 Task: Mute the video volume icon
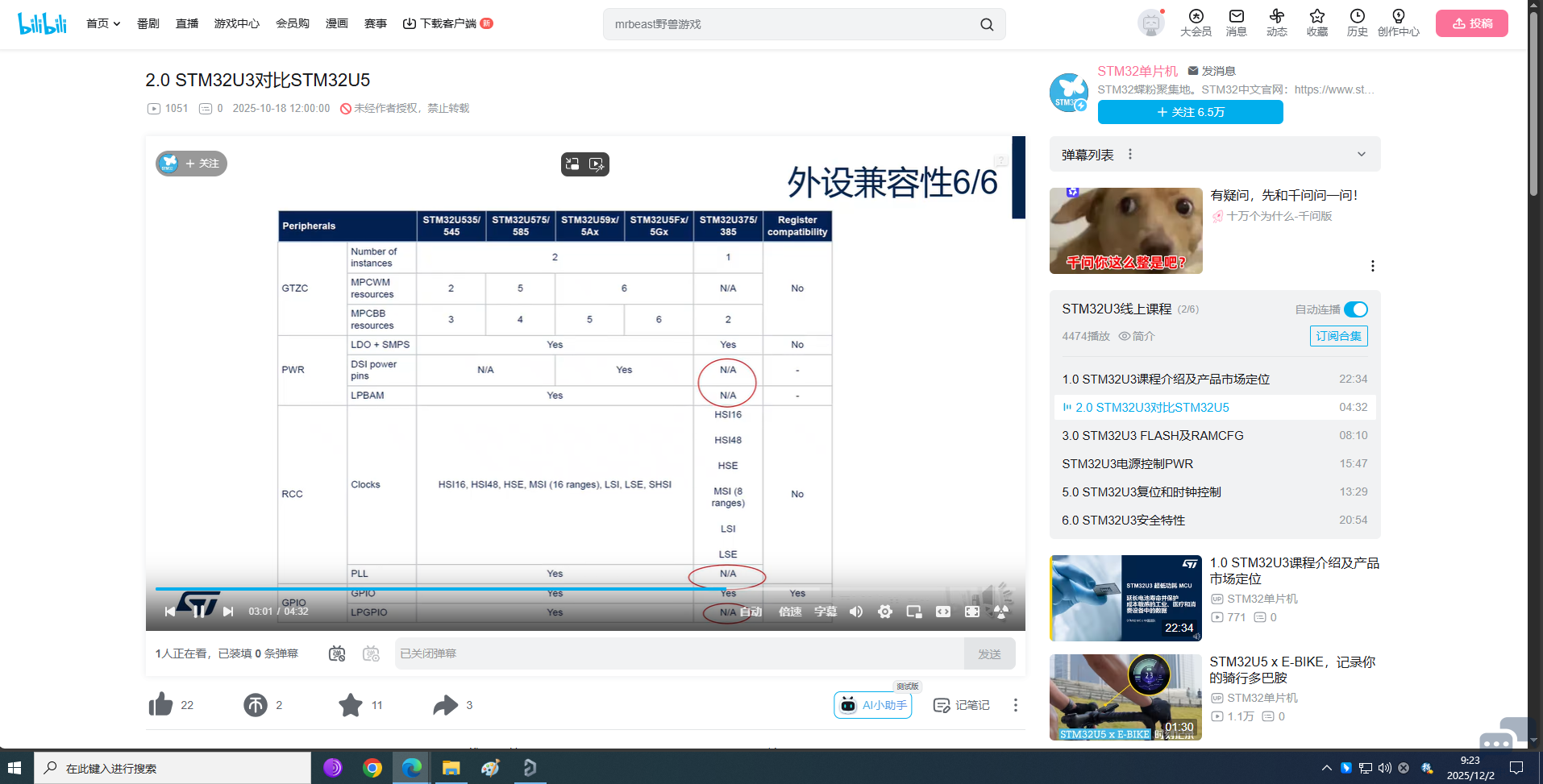click(x=856, y=612)
